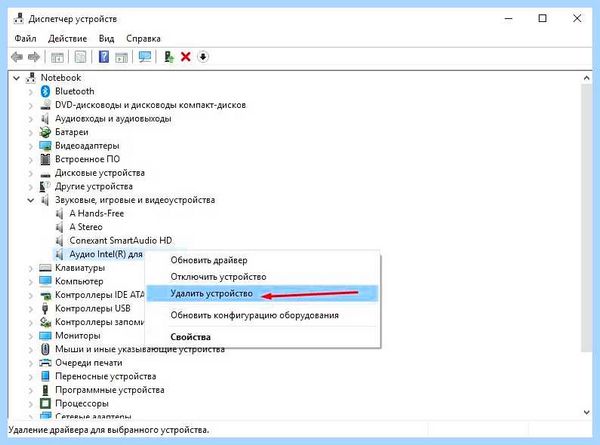The width and height of the screenshot is (600, 445).
Task: Click the display adapter icon beside Видеоадаптеры
Action: (x=45, y=146)
